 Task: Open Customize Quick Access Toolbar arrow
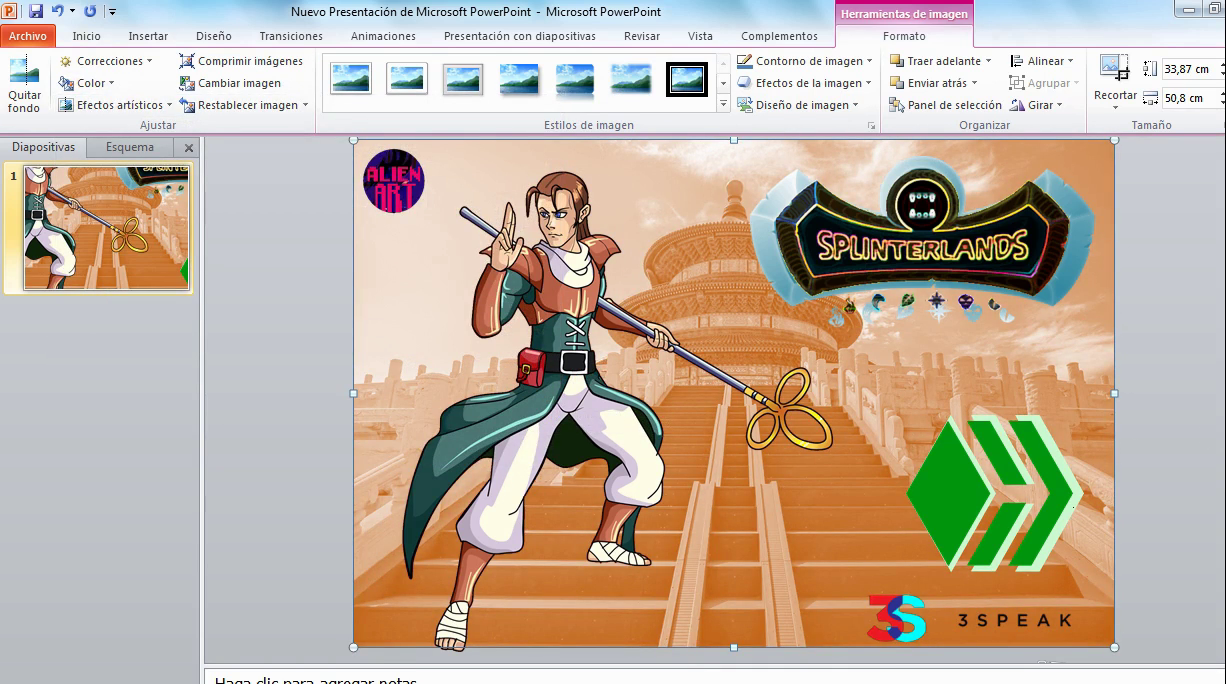[x=112, y=12]
